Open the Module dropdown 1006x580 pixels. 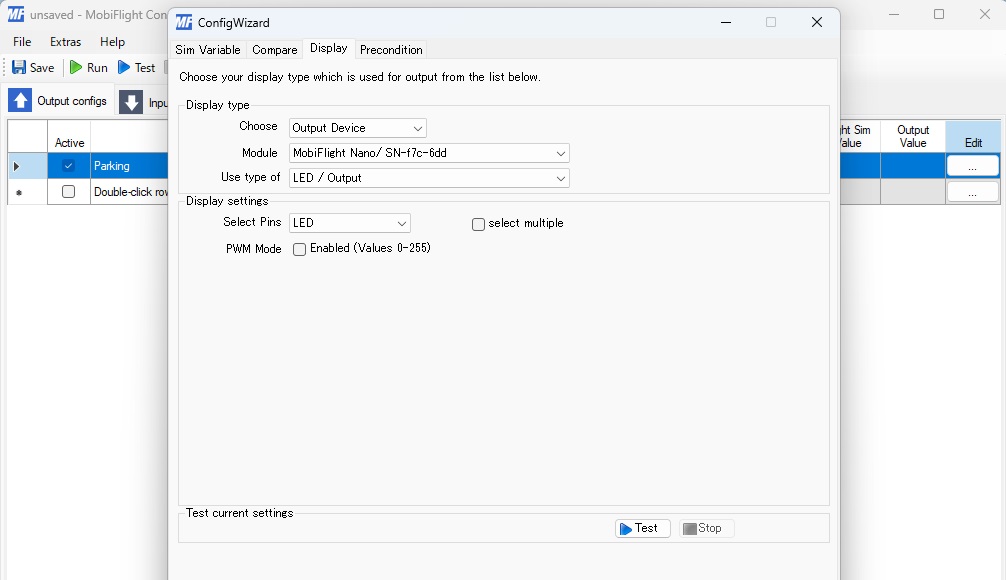click(429, 153)
